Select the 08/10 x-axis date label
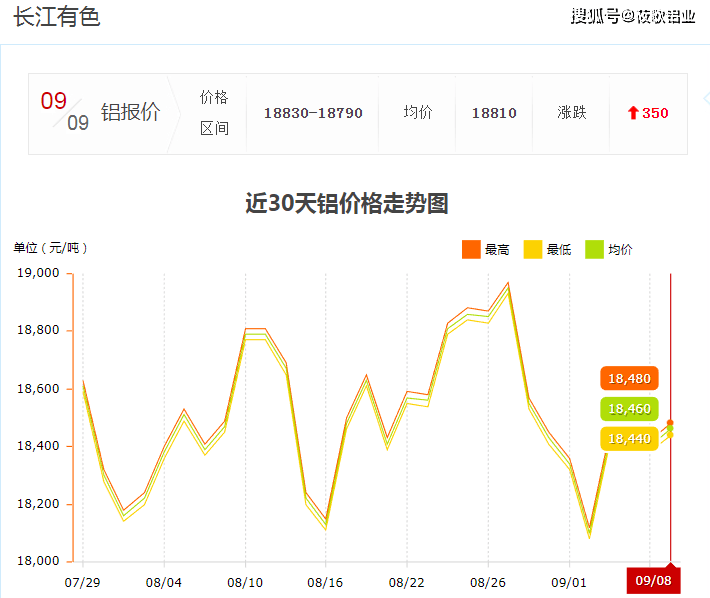The width and height of the screenshot is (710, 598). (x=245, y=582)
